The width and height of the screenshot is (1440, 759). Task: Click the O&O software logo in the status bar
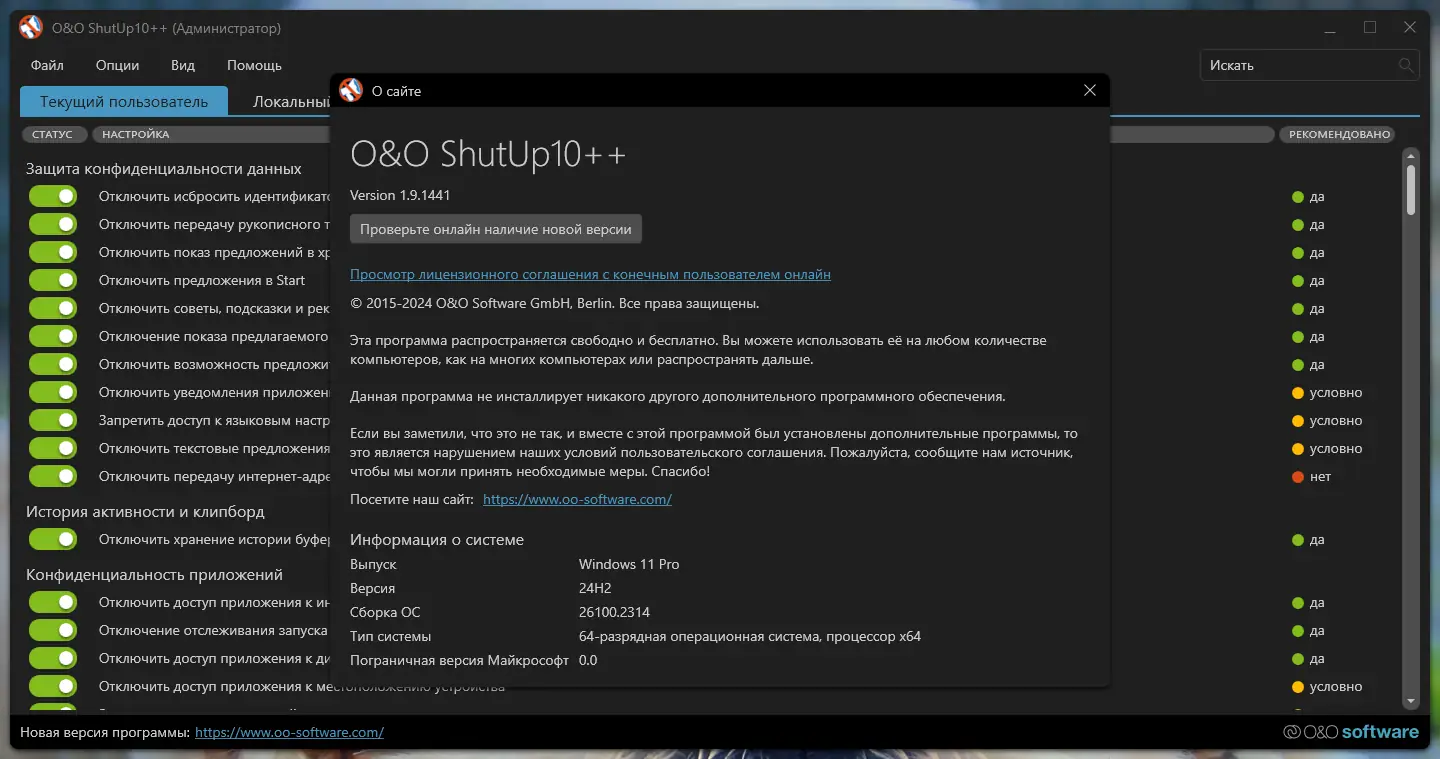click(x=1351, y=732)
